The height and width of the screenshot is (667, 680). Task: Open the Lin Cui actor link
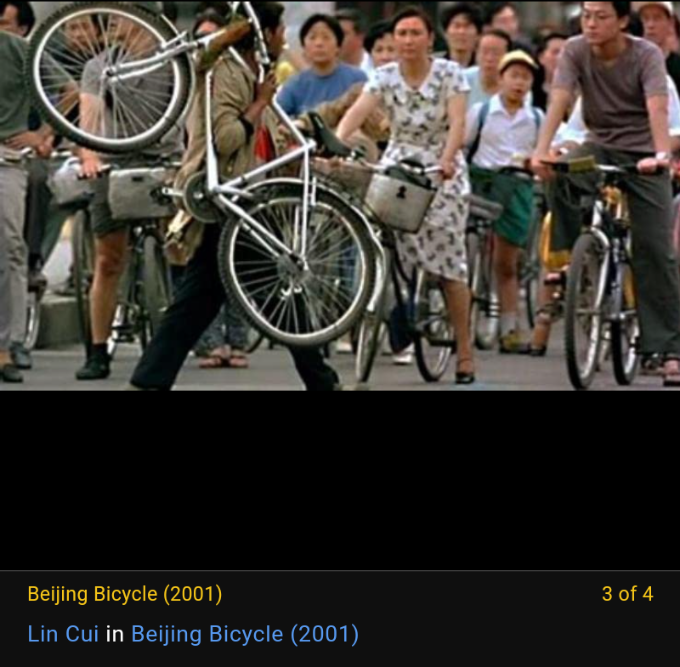pyautogui.click(x=63, y=634)
